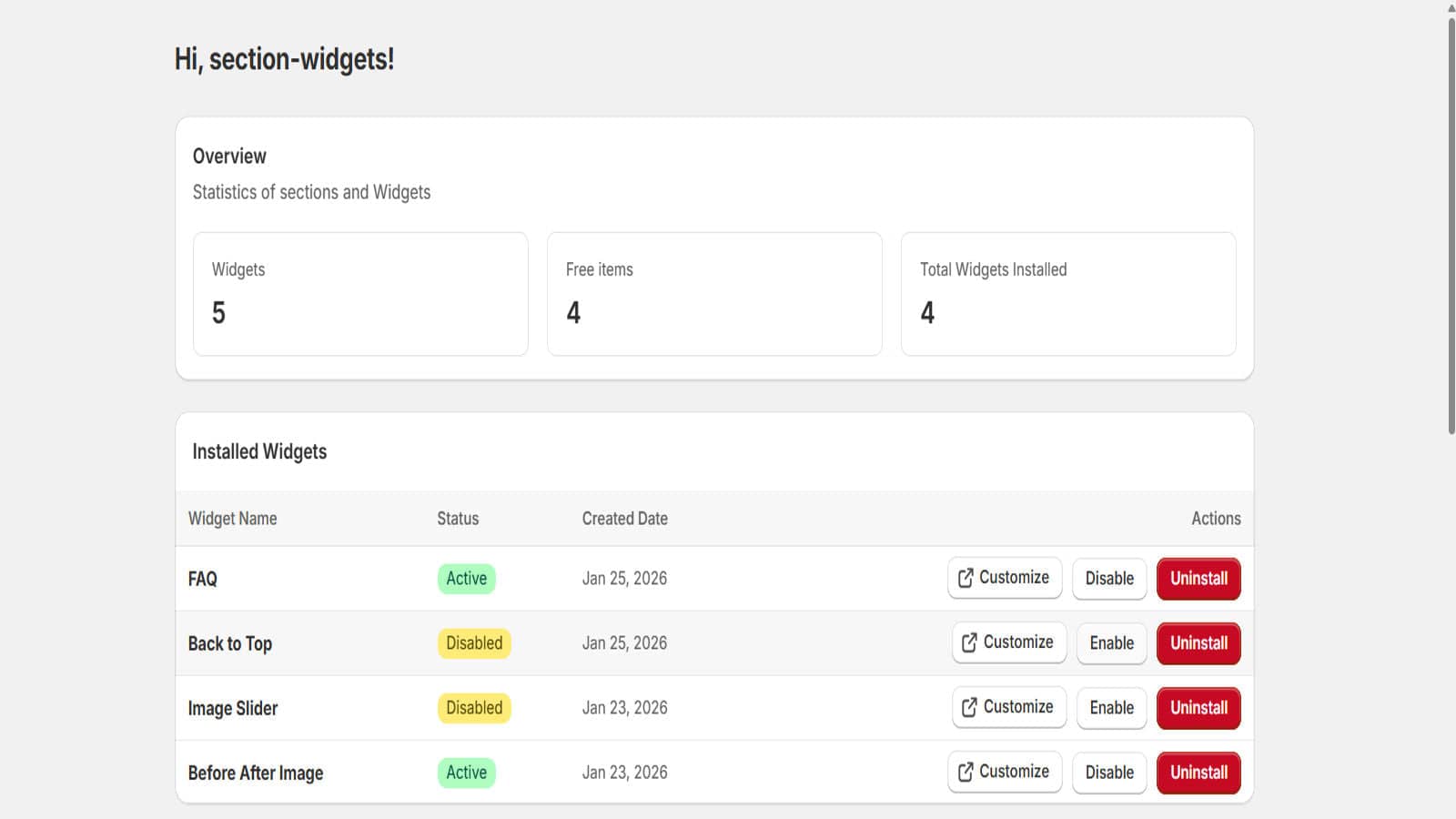The height and width of the screenshot is (819, 1456).
Task: Select the Widgets statistic card showing 5
Action: [x=360, y=293]
